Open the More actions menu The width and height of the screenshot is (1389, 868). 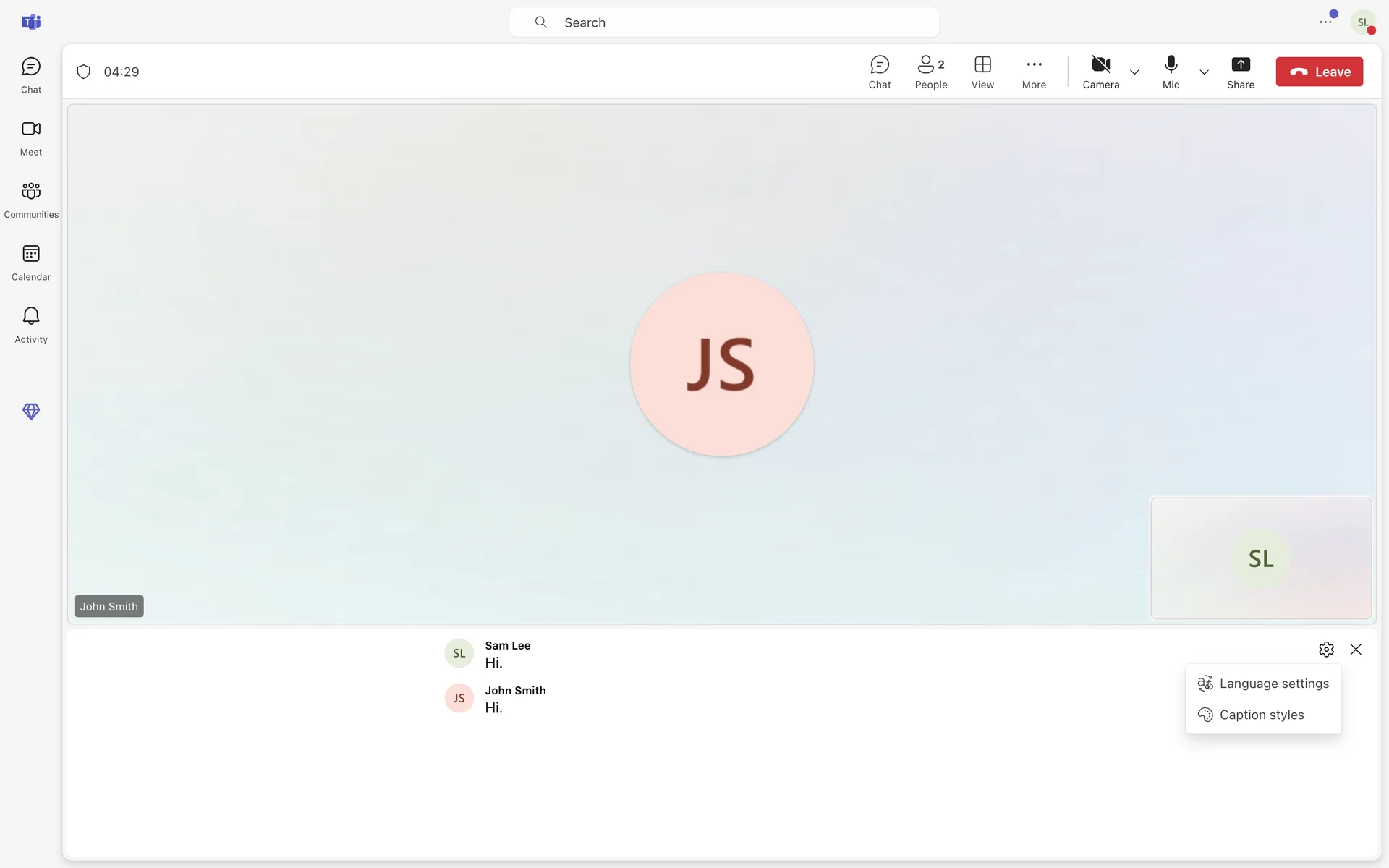click(x=1033, y=72)
